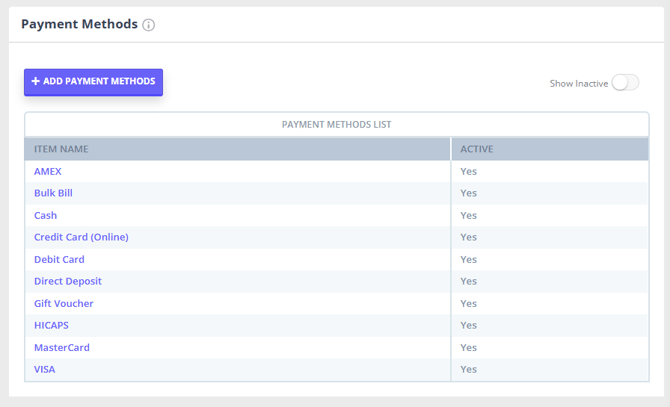This screenshot has width=670, height=407.
Task: Open the VISA payment method
Action: tap(46, 369)
